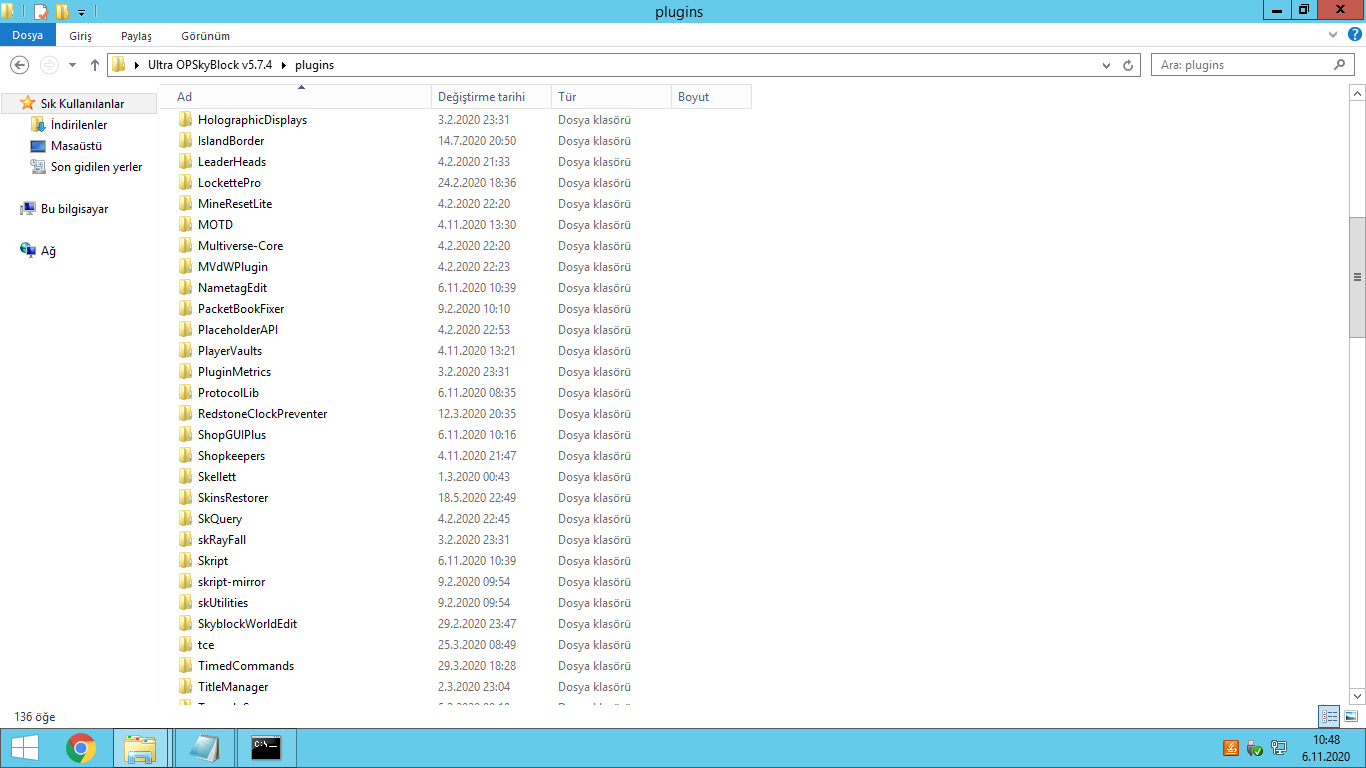
Task: Switch to the Giriş ribbon tab
Action: tap(81, 36)
